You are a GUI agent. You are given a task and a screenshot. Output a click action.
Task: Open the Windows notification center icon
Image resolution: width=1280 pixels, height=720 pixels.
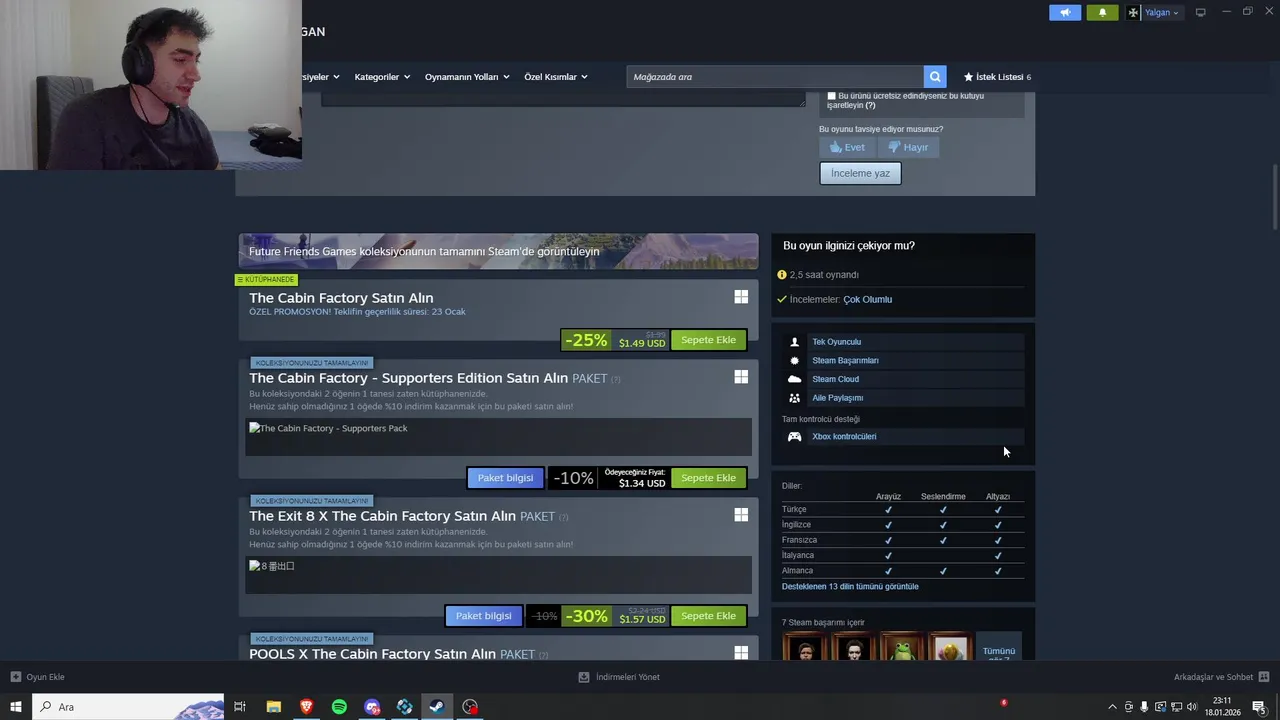coord(1259,707)
